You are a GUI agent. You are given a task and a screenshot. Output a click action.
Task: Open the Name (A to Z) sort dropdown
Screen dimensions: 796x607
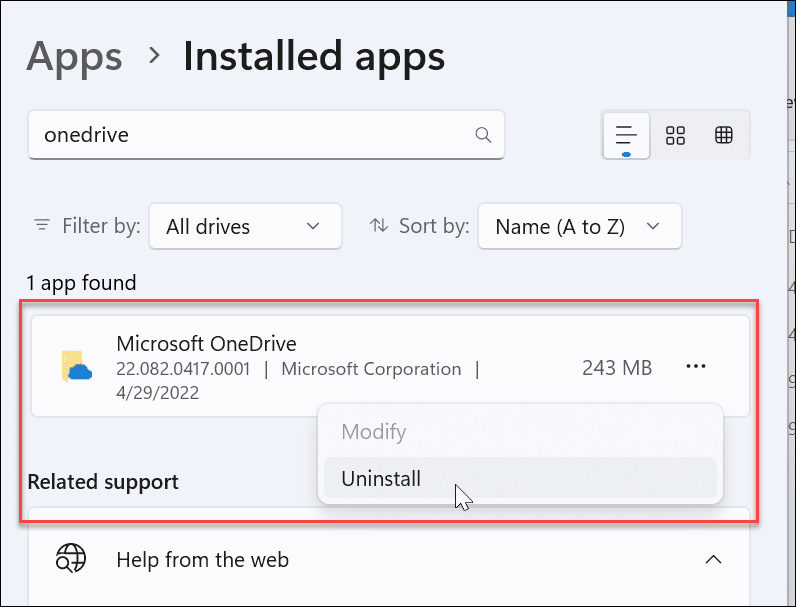(x=579, y=226)
